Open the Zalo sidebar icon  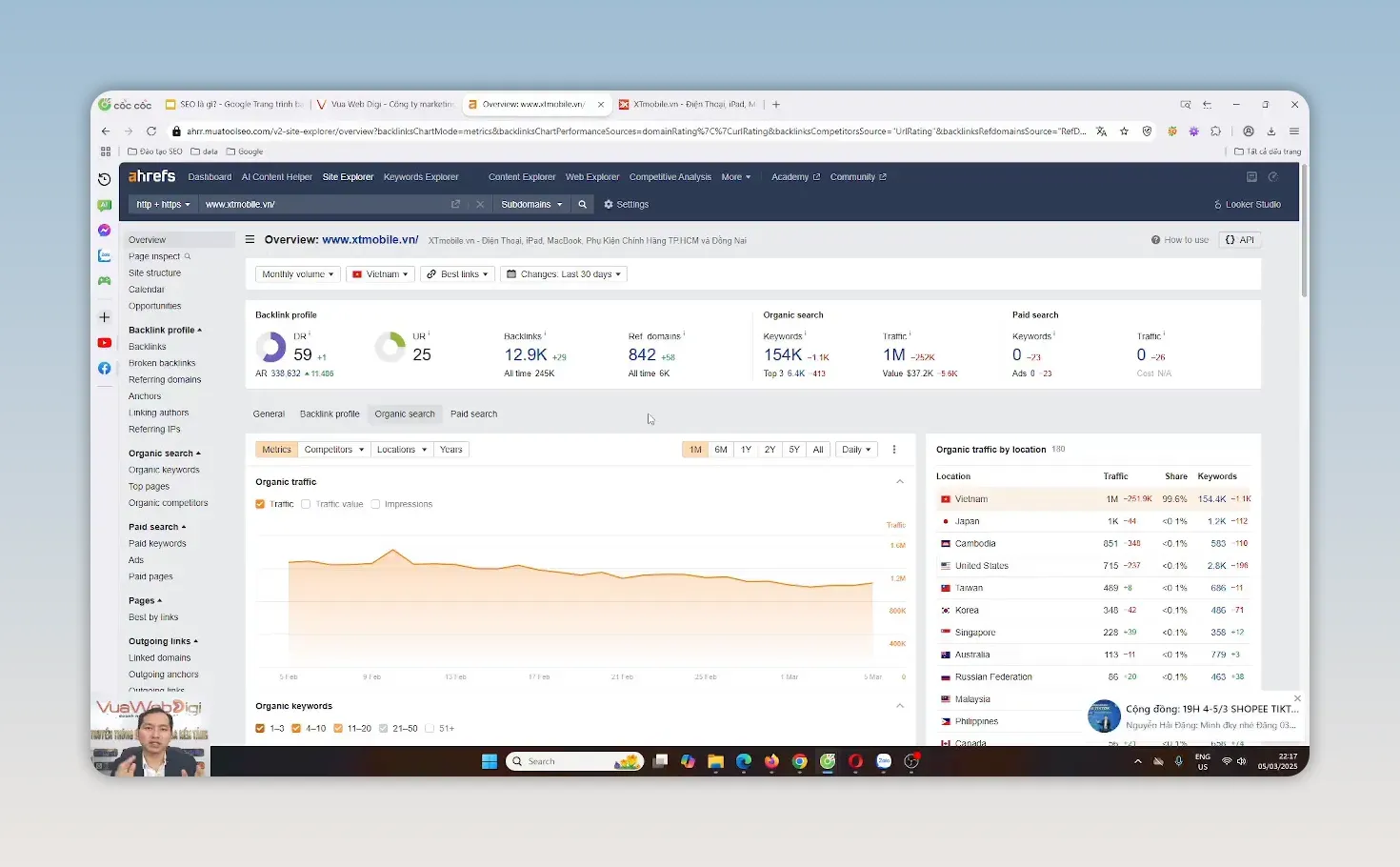point(105,255)
